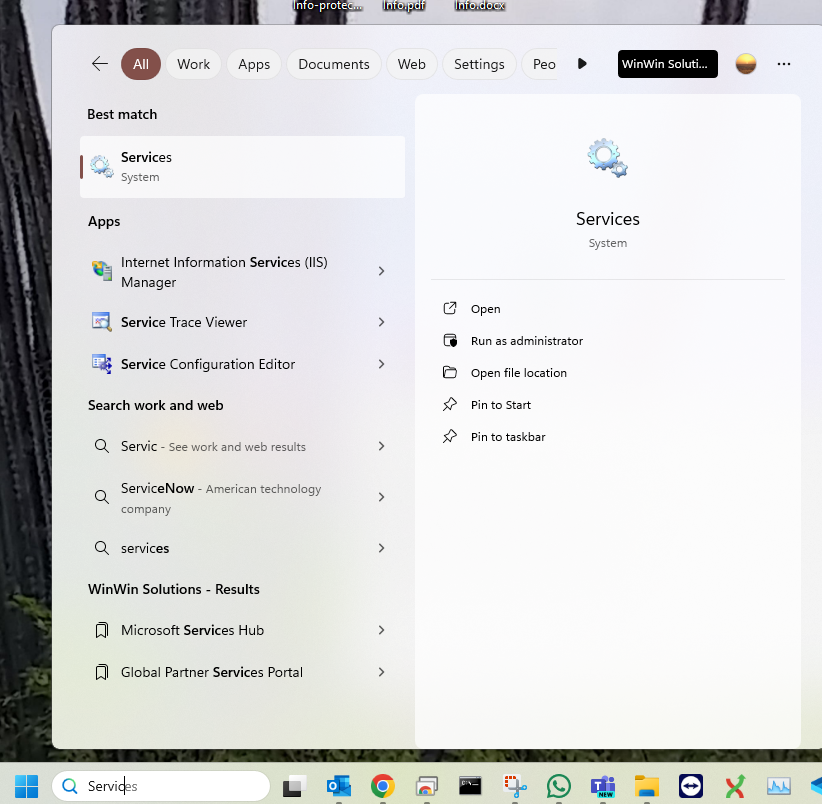Open the performance monitor graph taskbar icon
822x804 pixels.
tap(779, 786)
